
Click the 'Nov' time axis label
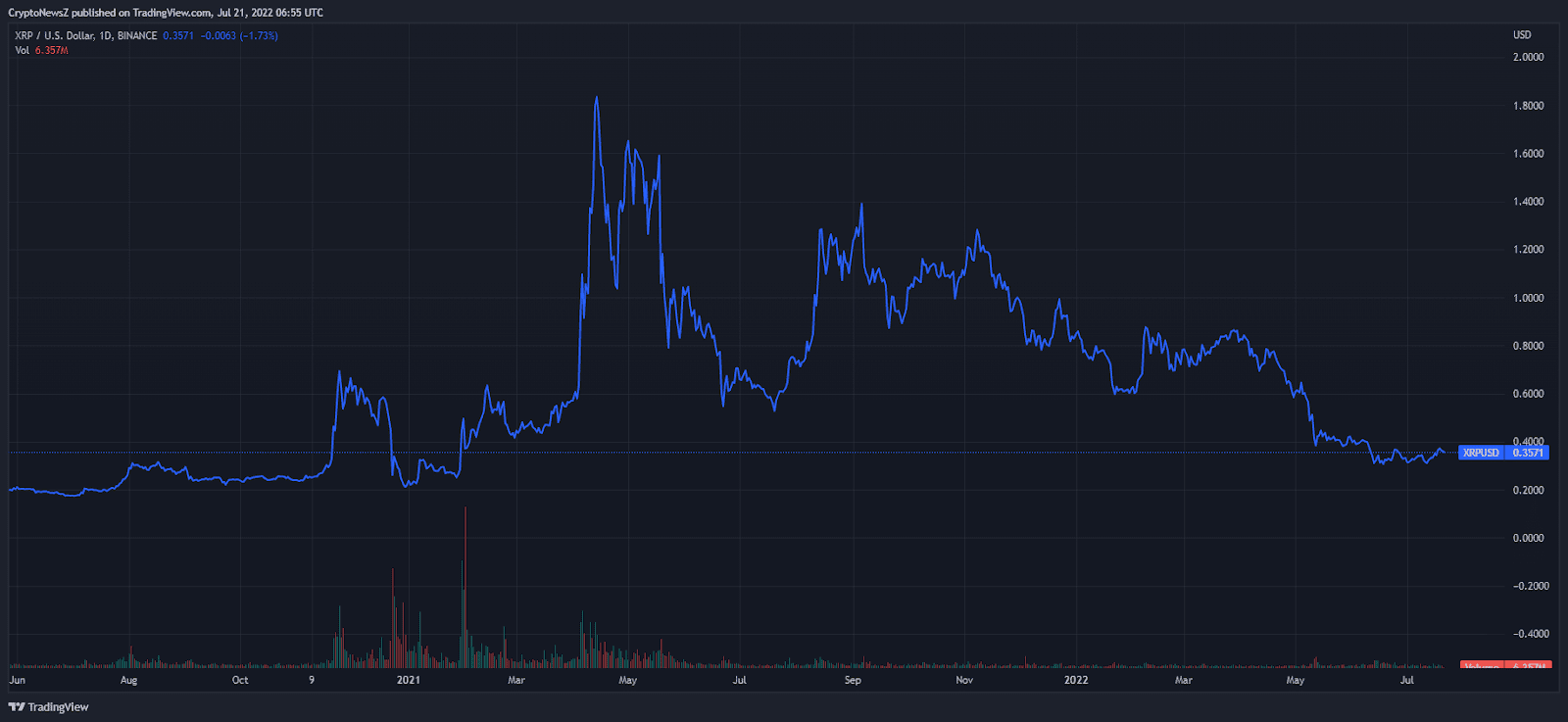tap(964, 680)
